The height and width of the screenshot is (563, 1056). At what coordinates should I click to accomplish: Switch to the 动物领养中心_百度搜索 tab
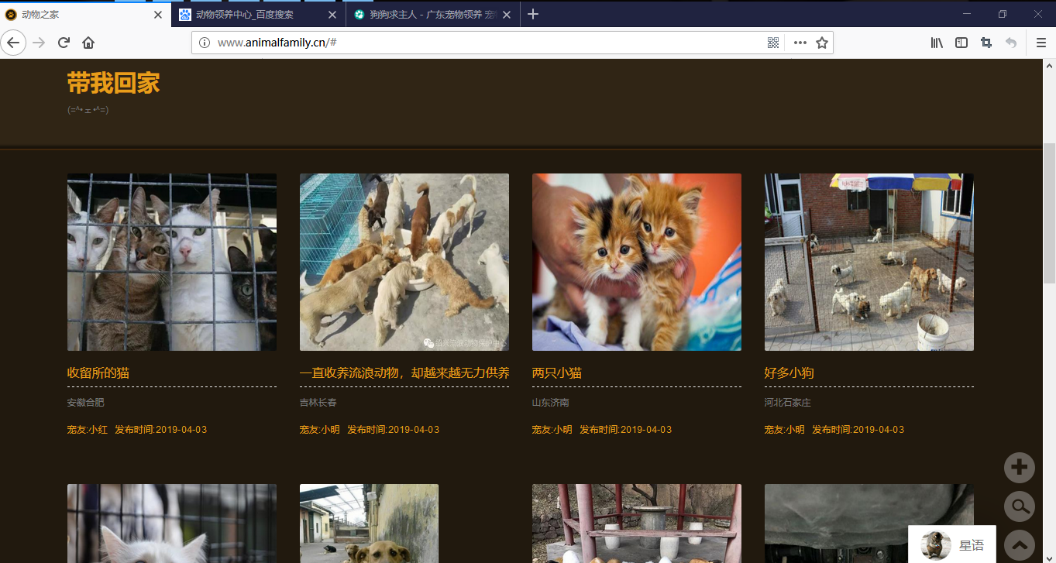(x=259, y=14)
